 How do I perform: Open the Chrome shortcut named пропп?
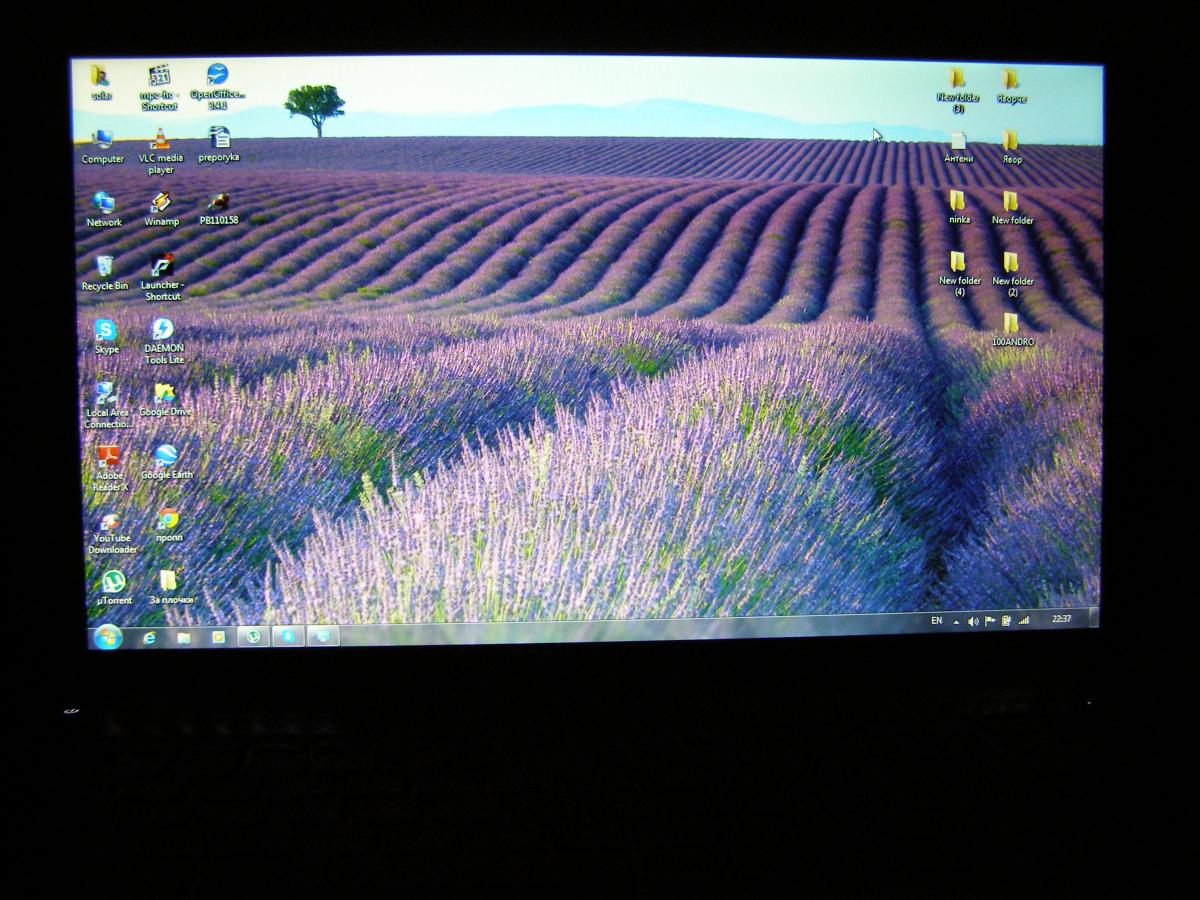(168, 520)
